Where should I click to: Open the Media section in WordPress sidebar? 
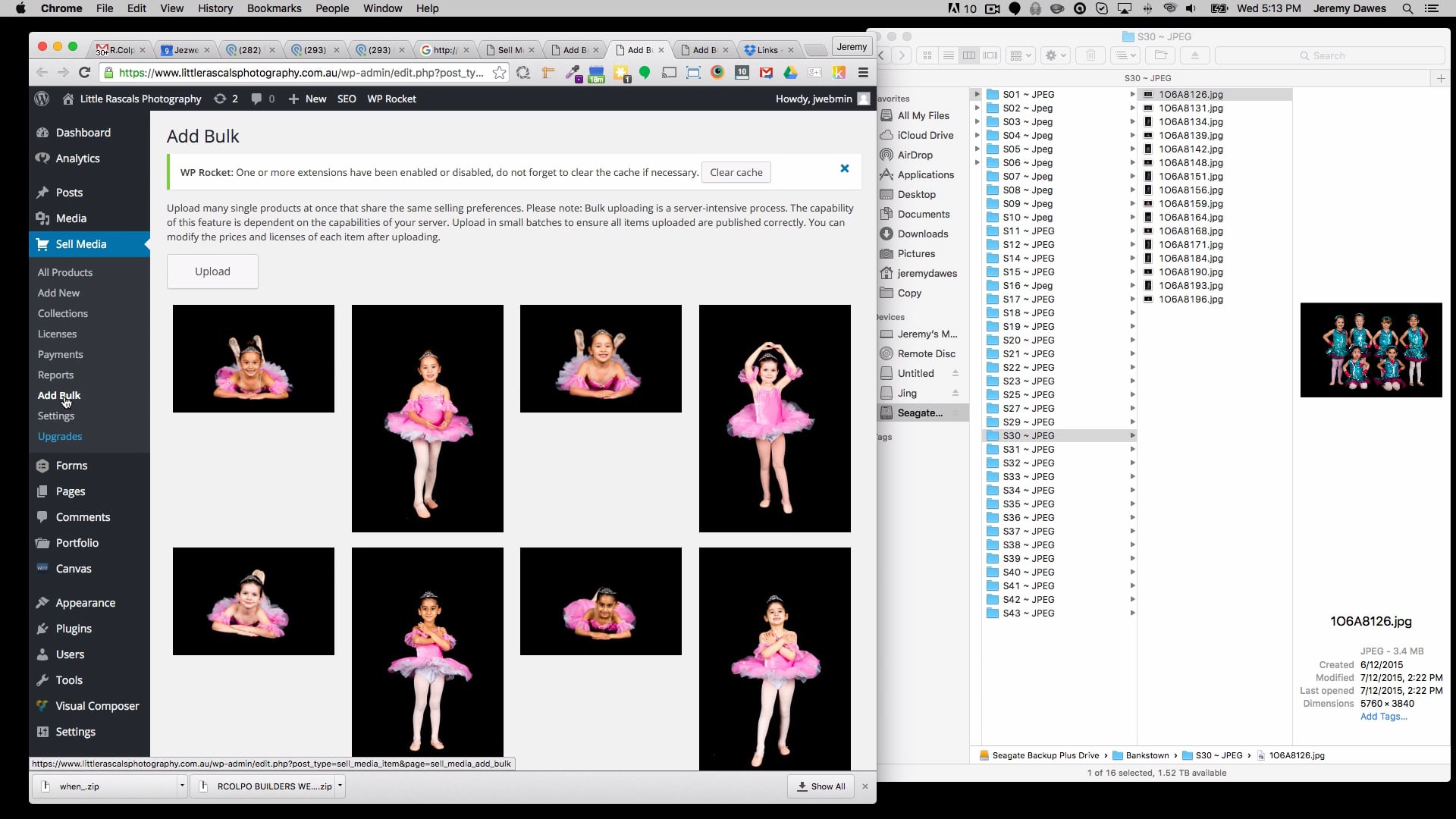tap(73, 218)
